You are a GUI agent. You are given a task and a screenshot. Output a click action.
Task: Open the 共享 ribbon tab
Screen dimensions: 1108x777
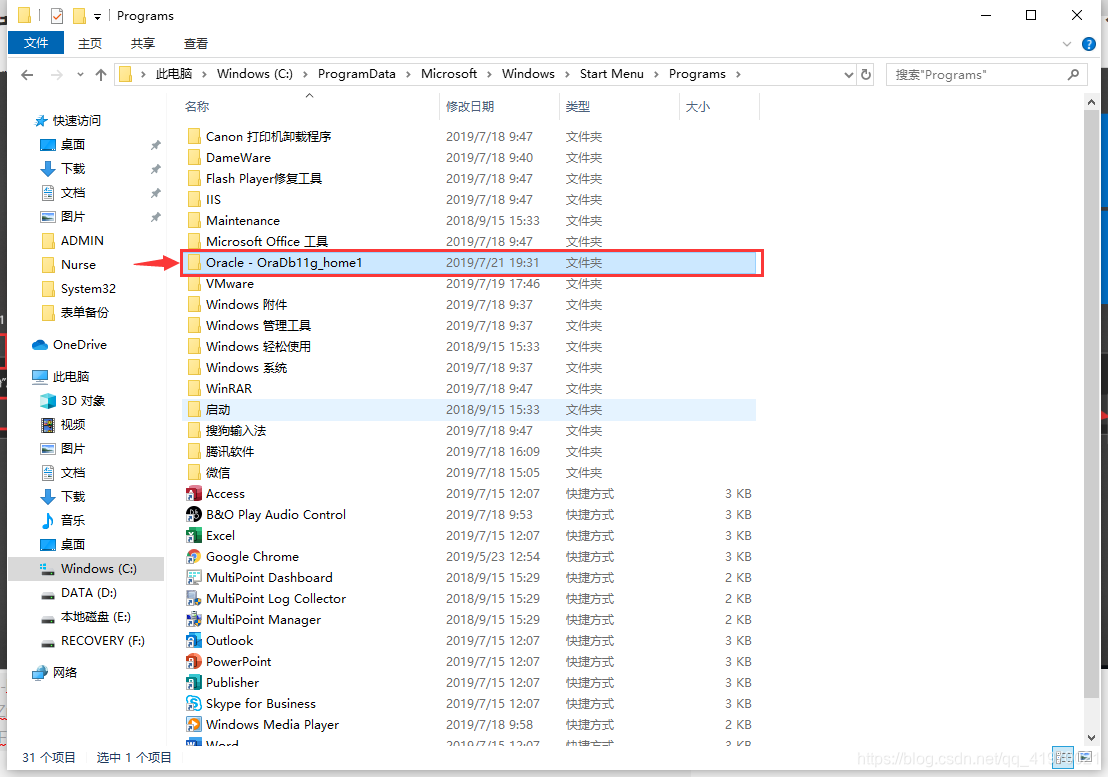point(143,44)
